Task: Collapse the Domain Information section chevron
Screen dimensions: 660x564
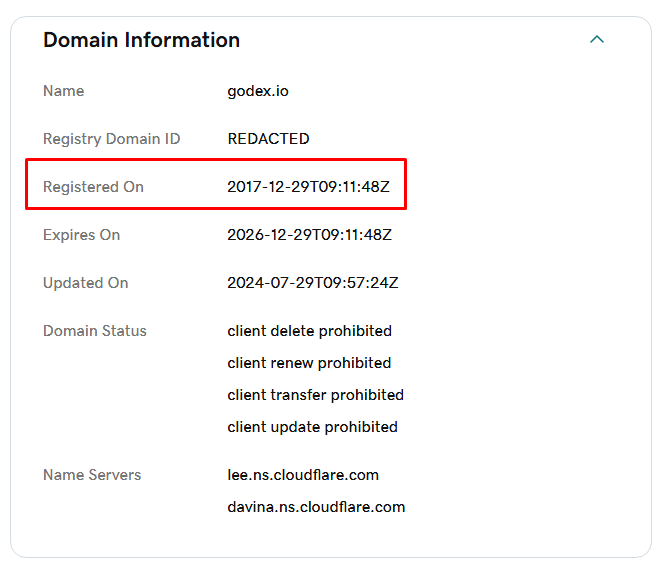Action: pos(597,40)
